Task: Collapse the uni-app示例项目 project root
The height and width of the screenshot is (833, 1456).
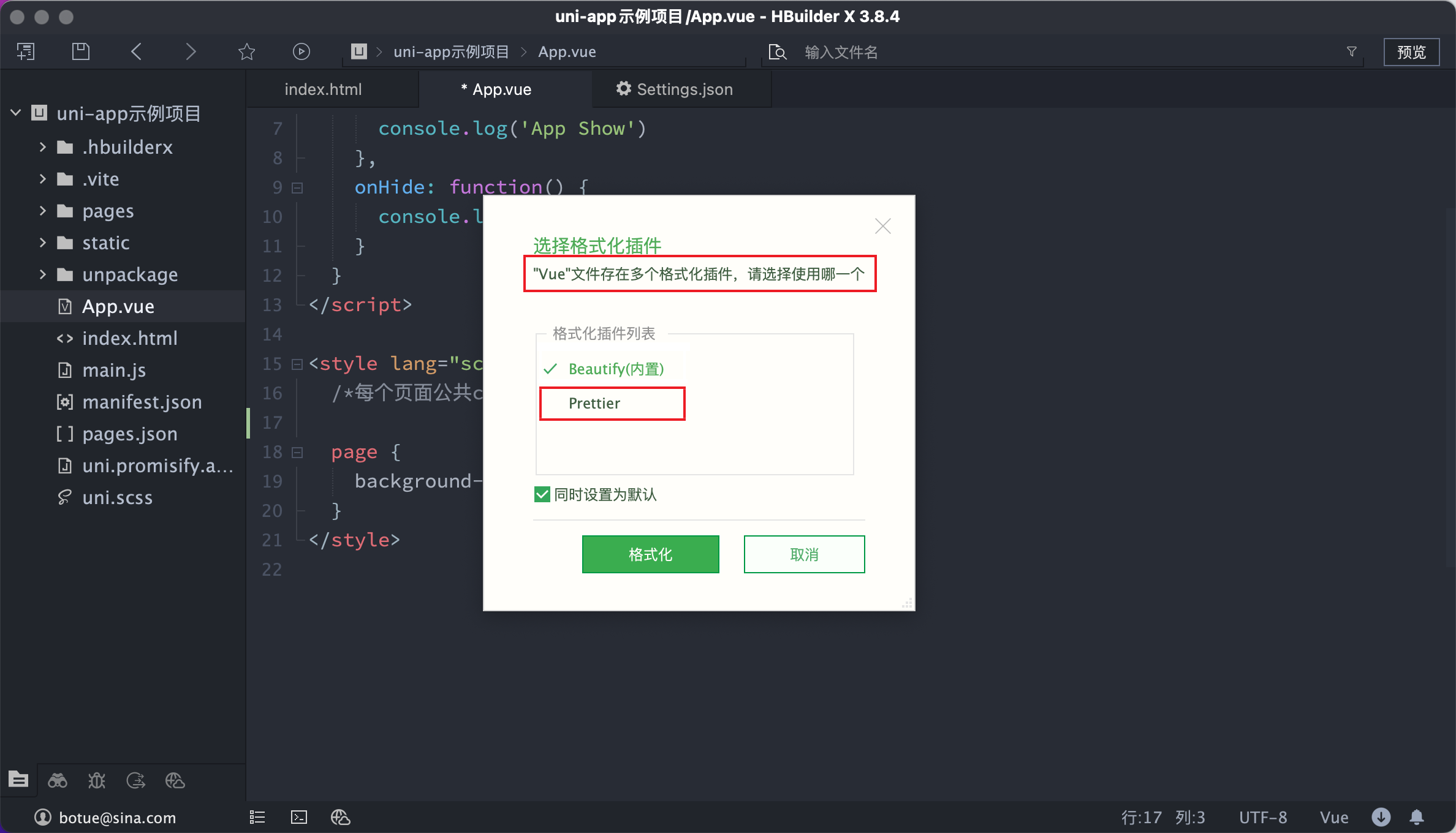Action: coord(16,113)
